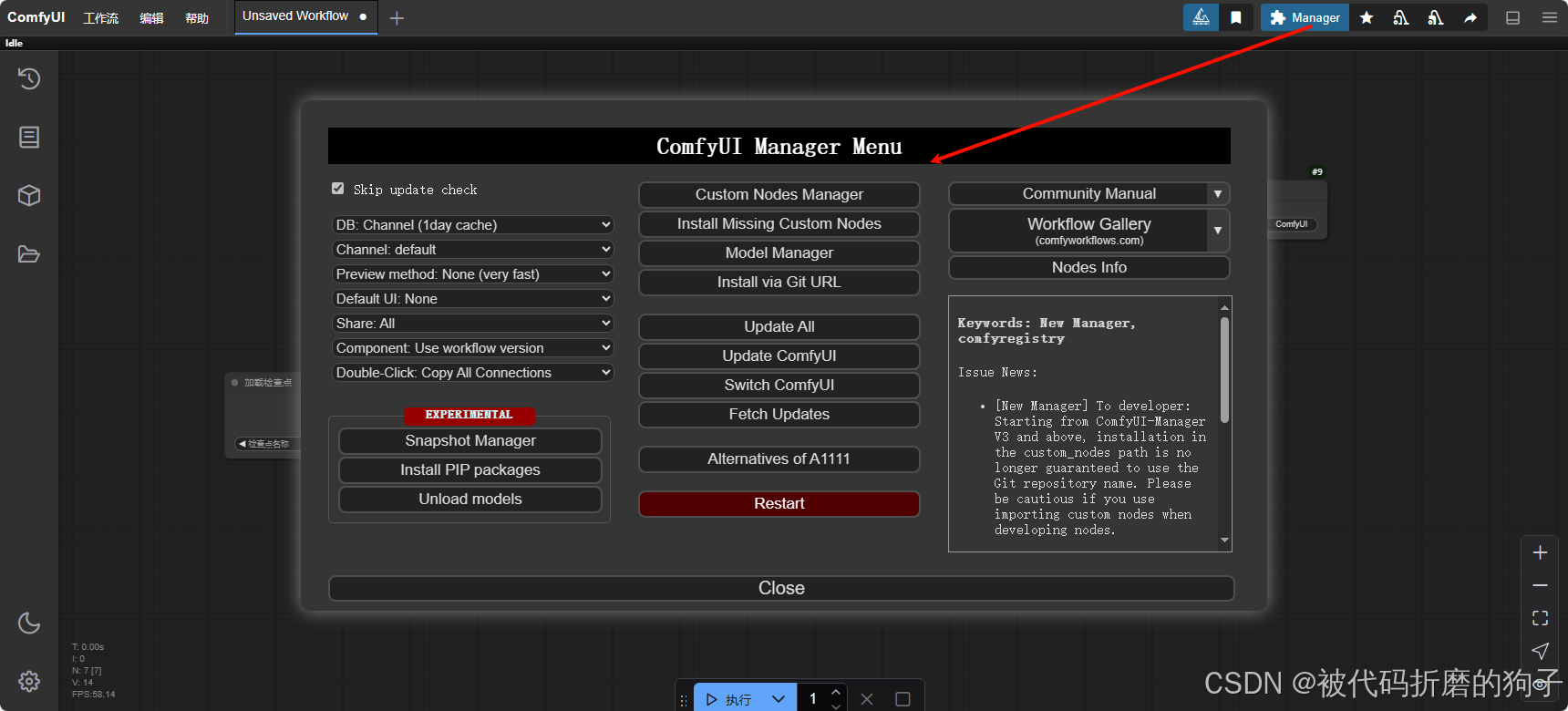Image resolution: width=1568 pixels, height=711 pixels.
Task: Fit view with the frame icon
Action: point(1540,618)
